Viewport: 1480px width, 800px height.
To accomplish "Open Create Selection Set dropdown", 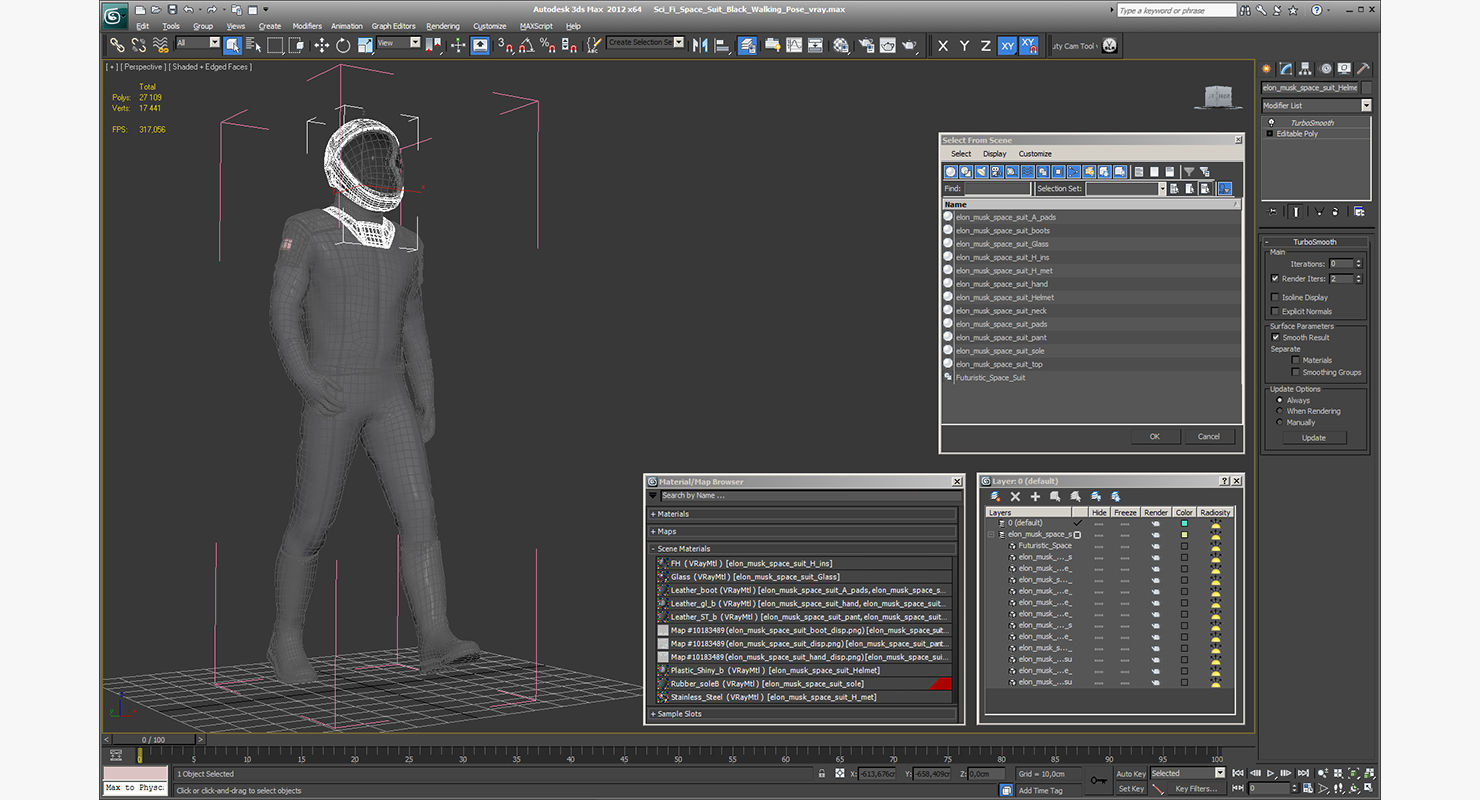I will [x=645, y=43].
